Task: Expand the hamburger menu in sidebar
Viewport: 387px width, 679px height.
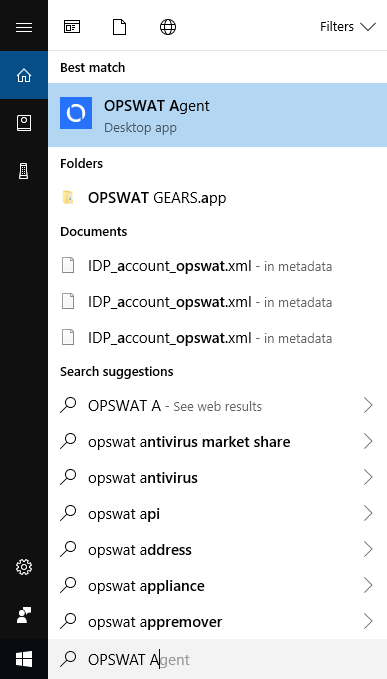Action: (24, 27)
